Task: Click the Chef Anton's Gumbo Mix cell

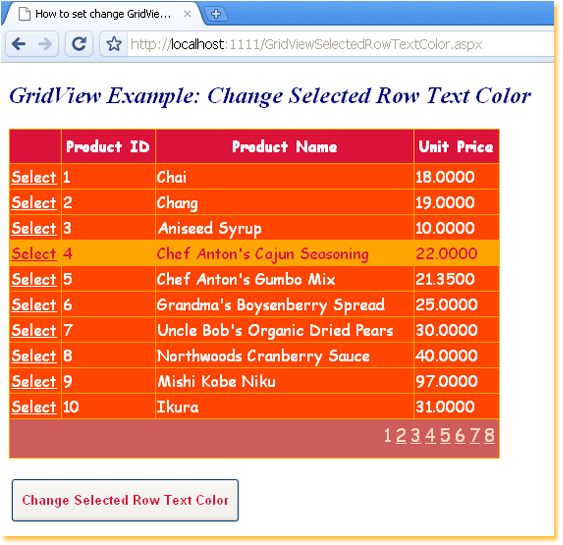Action: click(284, 279)
